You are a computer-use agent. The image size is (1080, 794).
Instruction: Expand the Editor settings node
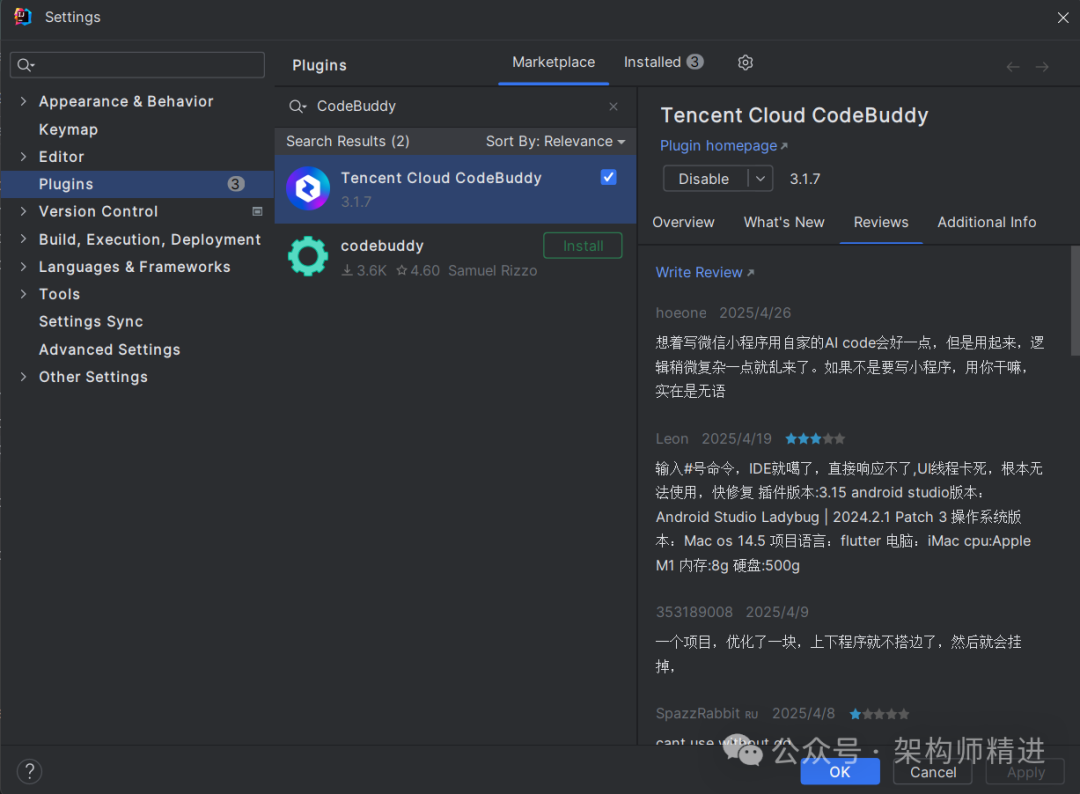(x=23, y=156)
